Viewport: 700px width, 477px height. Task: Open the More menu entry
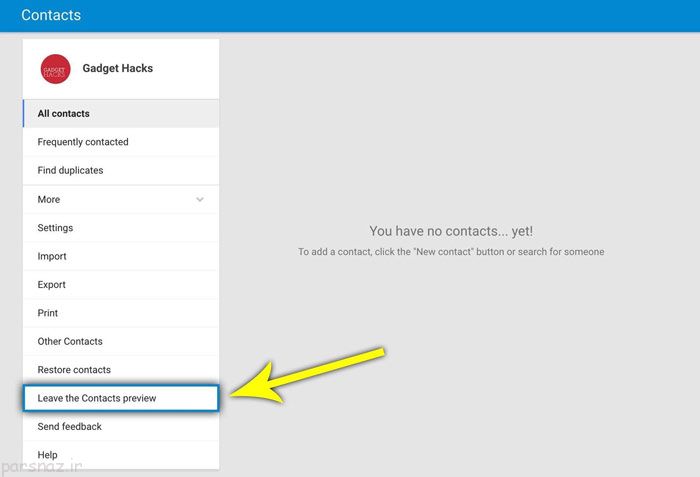[121, 199]
